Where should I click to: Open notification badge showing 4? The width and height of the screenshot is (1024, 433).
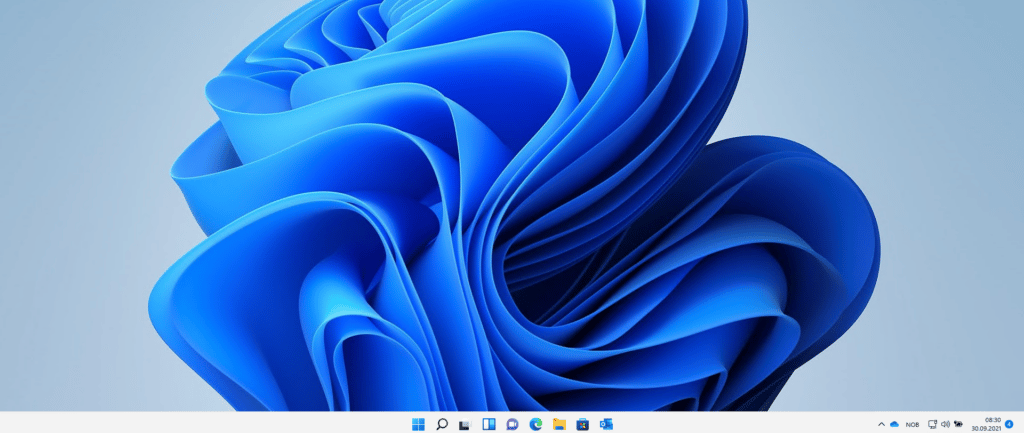pyautogui.click(x=1010, y=424)
